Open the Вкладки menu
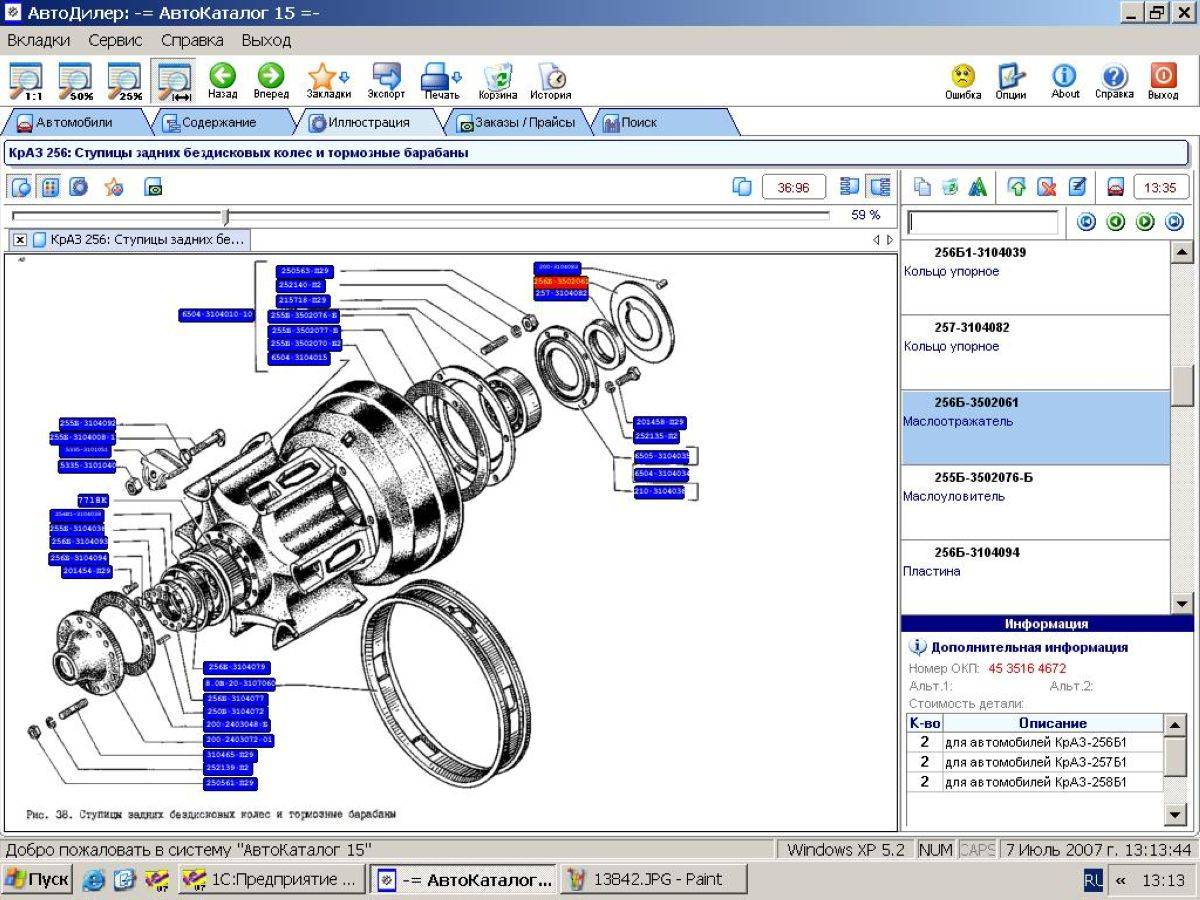1200x900 pixels. point(39,41)
